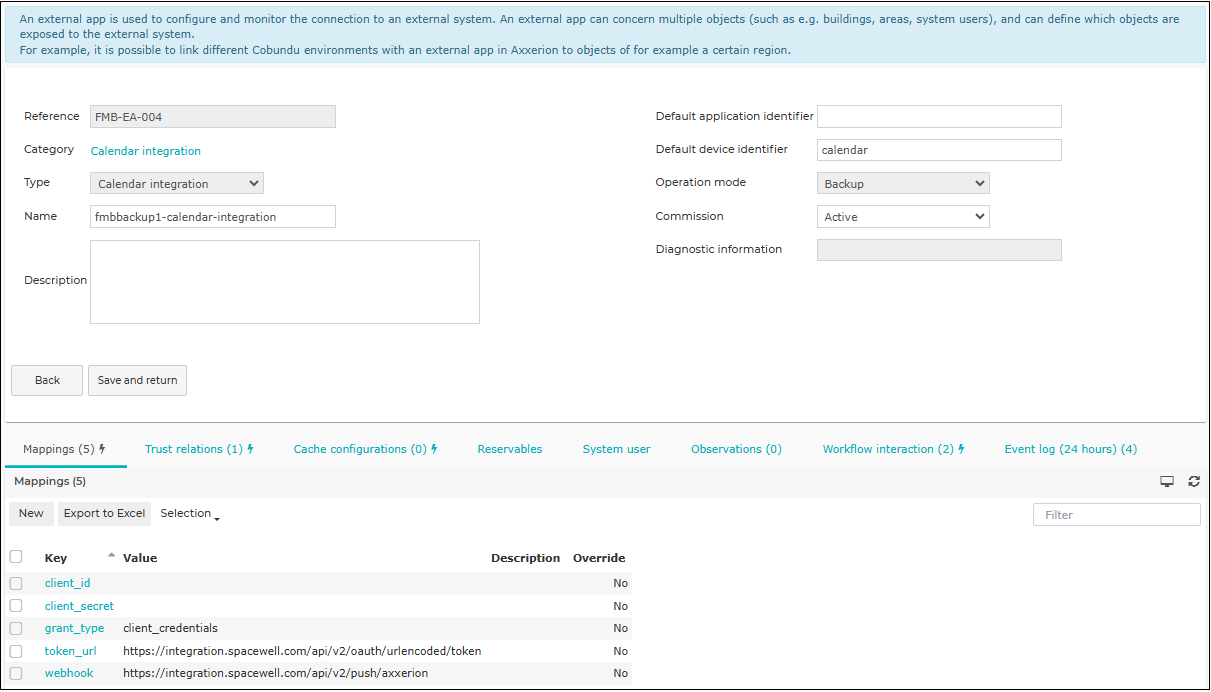Image resolution: width=1211 pixels, height=692 pixels.
Task: Click the Default device identifier field
Action: [939, 150]
